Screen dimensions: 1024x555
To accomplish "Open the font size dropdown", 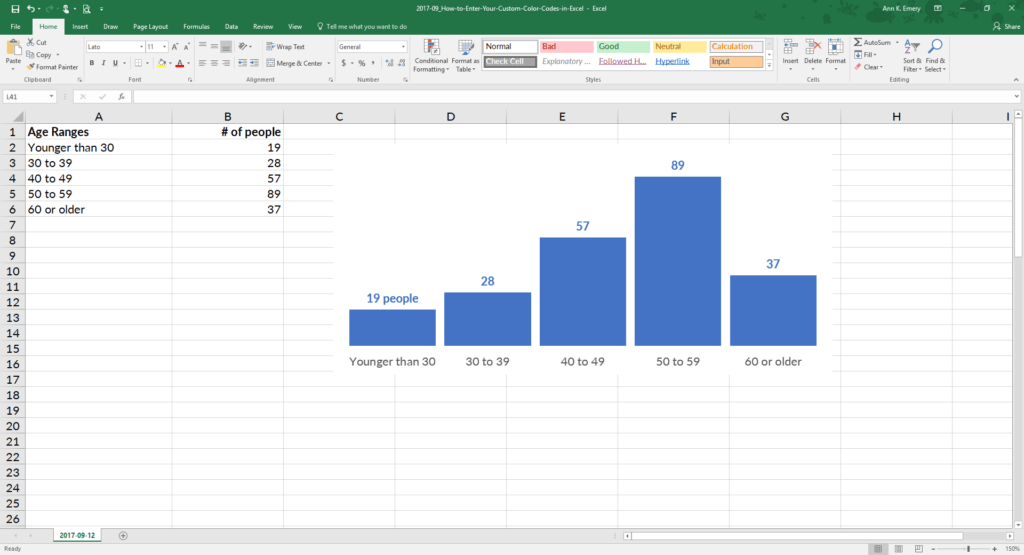I will pos(164,47).
